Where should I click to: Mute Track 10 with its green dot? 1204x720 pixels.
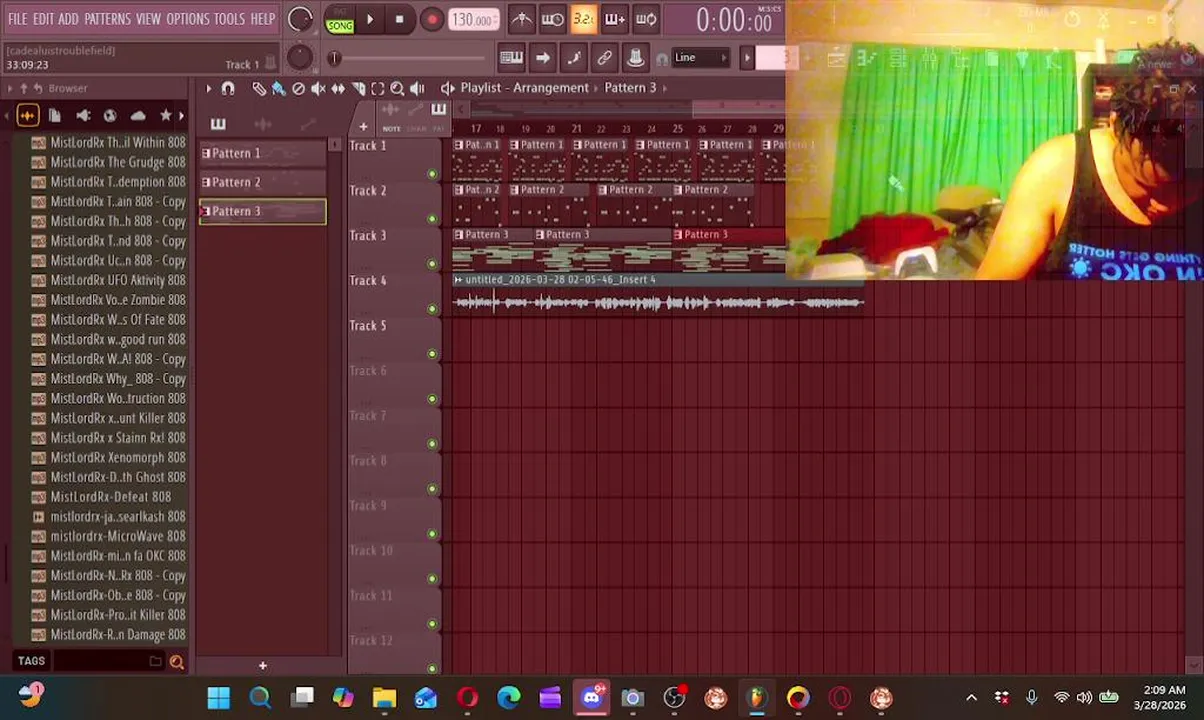(x=432, y=579)
